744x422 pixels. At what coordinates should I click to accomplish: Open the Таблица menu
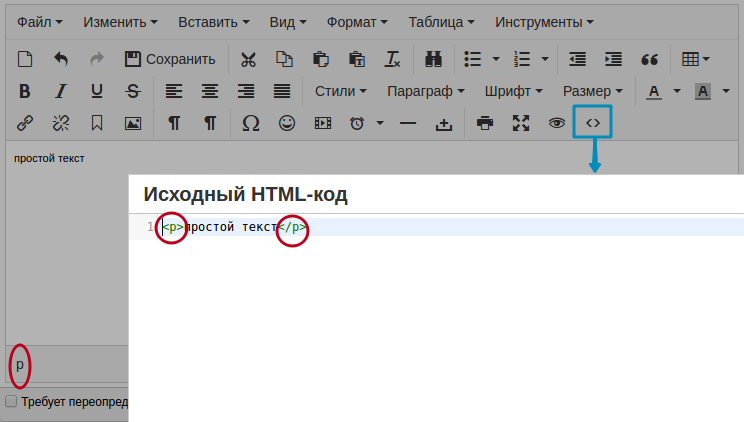(x=441, y=22)
